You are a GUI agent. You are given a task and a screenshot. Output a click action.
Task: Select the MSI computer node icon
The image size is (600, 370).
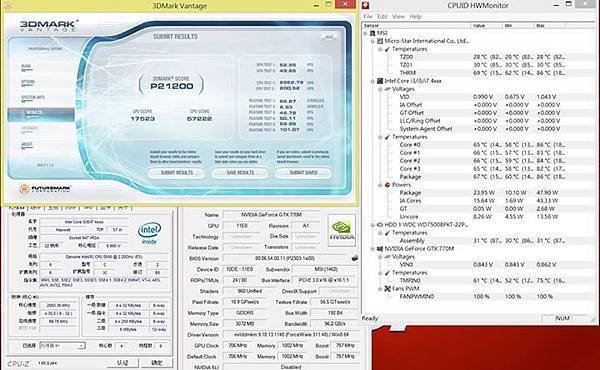372,33
